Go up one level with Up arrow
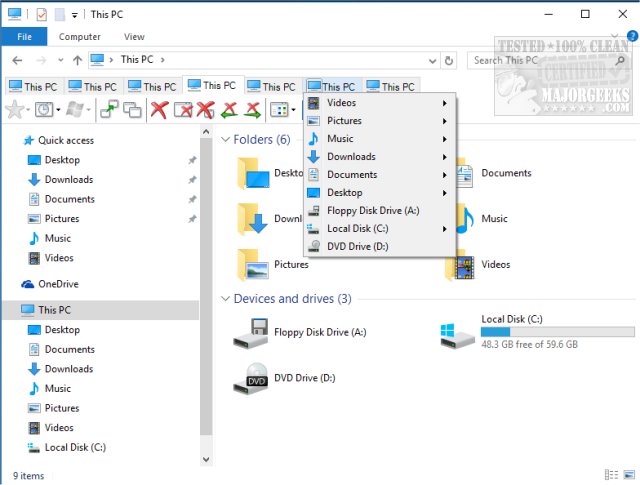 pyautogui.click(x=77, y=60)
